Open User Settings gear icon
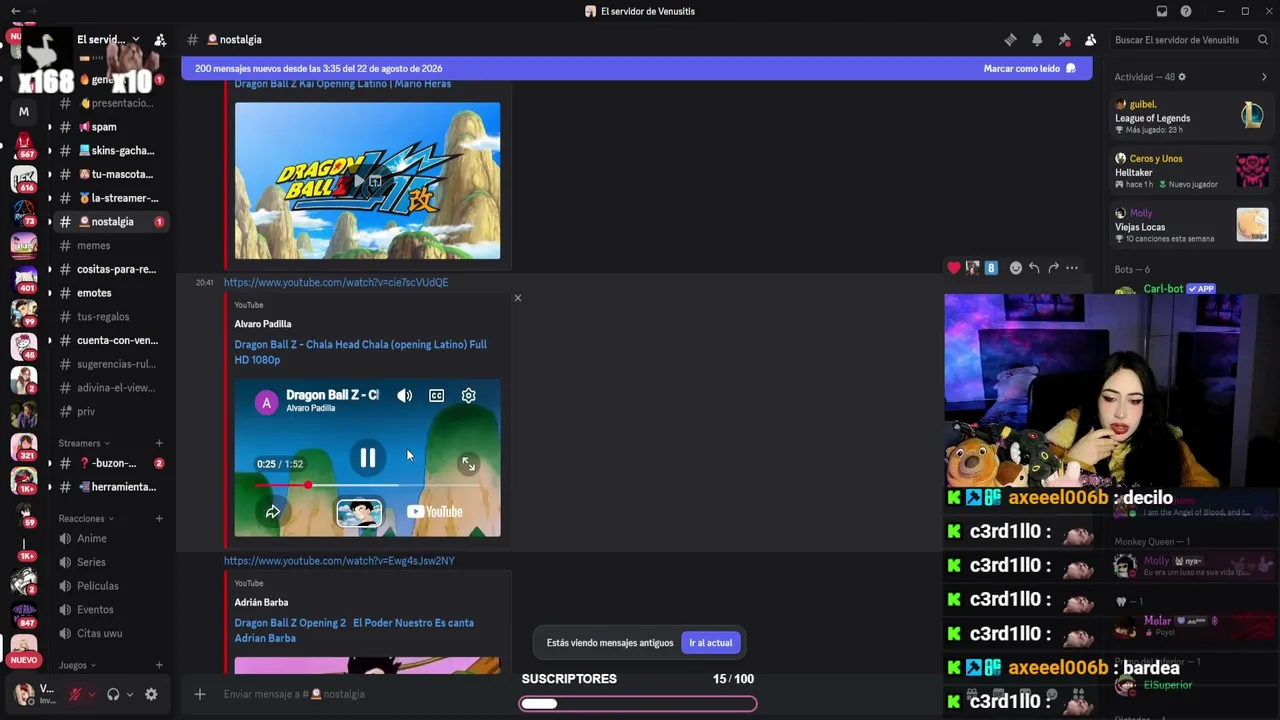This screenshot has width=1280, height=720. coord(151,694)
